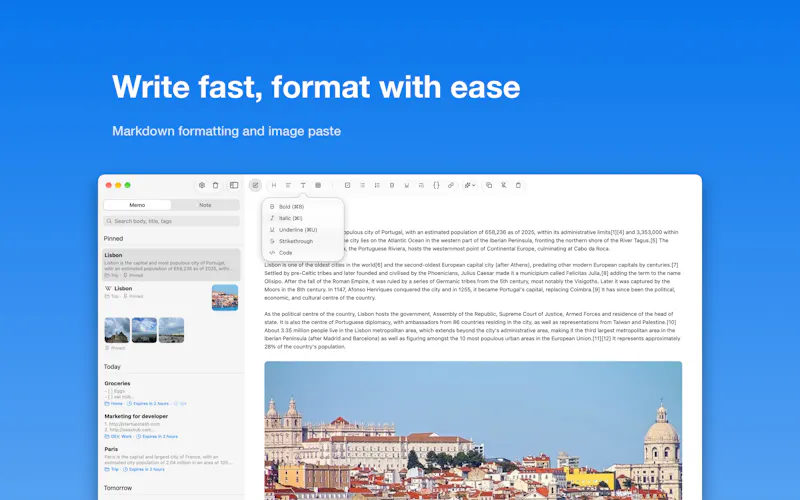The image size is (800, 500).
Task: Open the Marketing for developer memo
Action: pyautogui.click(x=171, y=426)
